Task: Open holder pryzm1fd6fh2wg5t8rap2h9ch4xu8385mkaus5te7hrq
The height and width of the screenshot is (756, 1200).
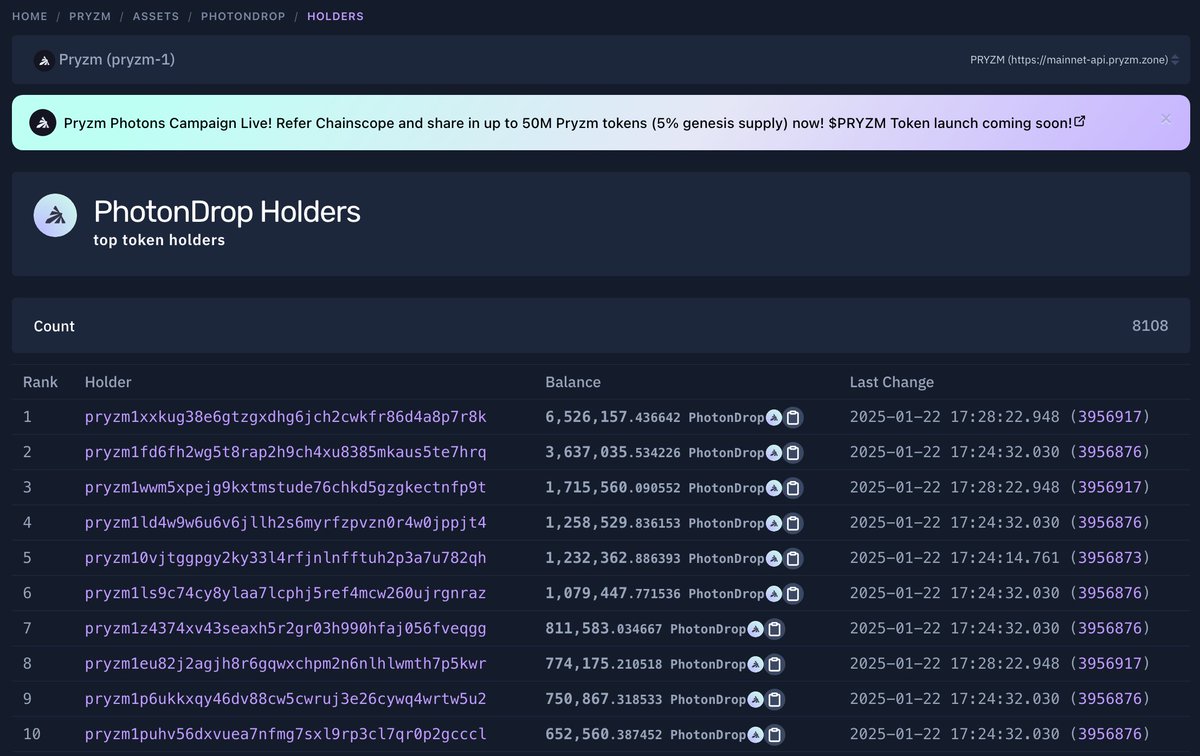Action: (286, 452)
